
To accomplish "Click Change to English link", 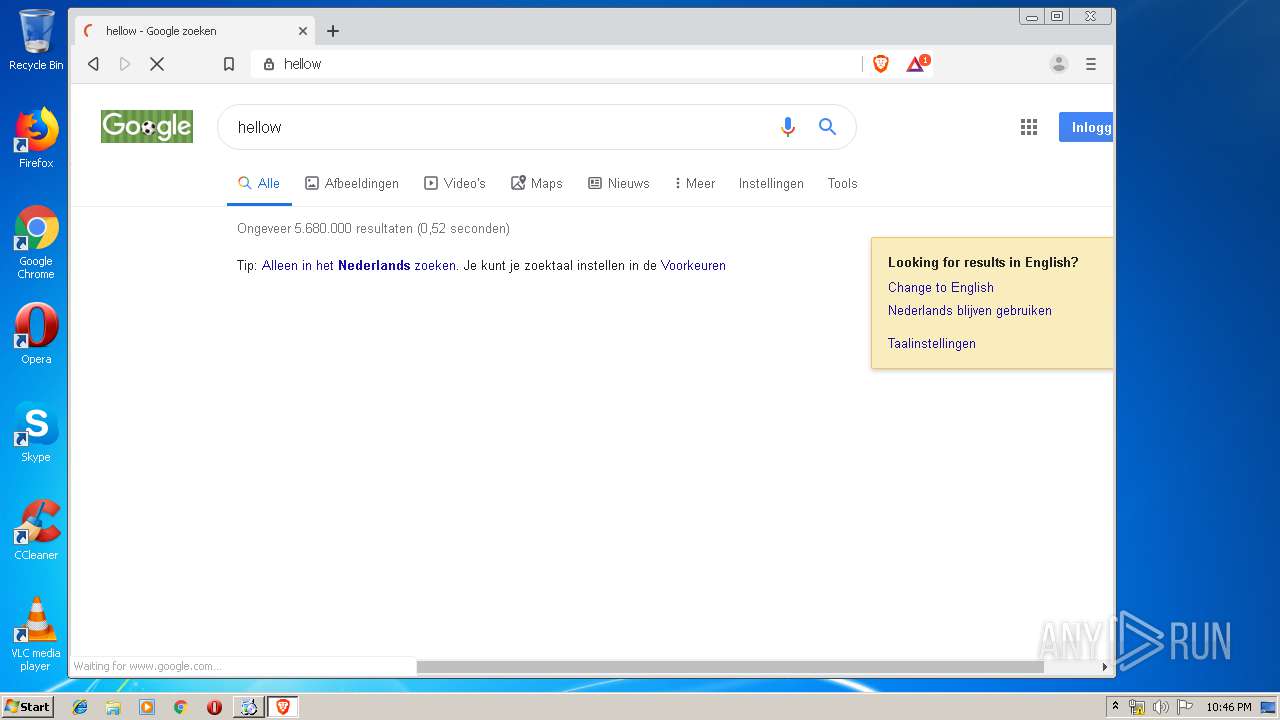I will (x=941, y=287).
